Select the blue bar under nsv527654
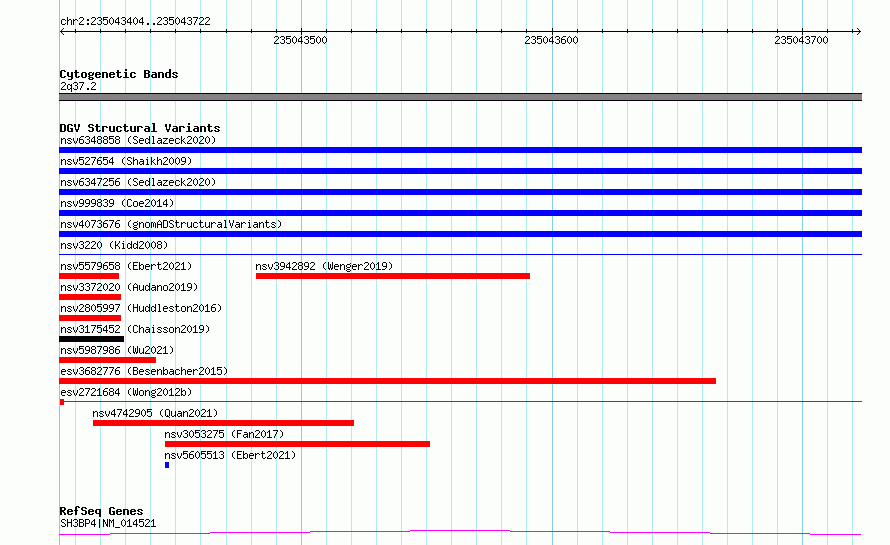This screenshot has height=545, width=890. [x=460, y=171]
